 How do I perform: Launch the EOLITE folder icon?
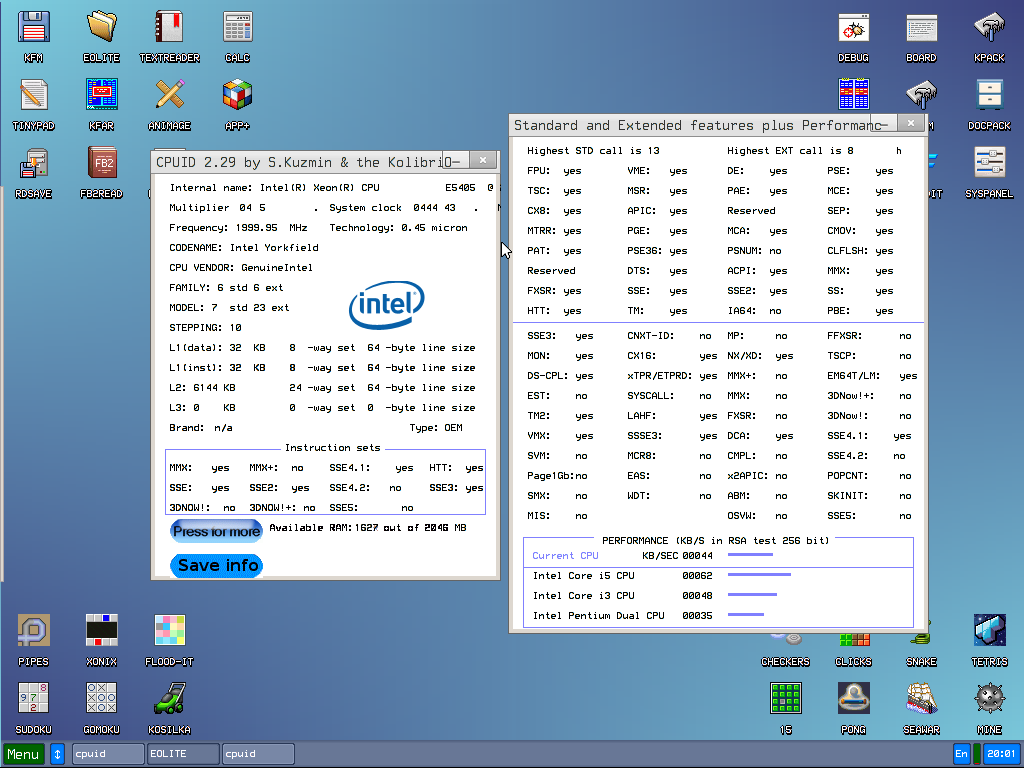click(101, 27)
